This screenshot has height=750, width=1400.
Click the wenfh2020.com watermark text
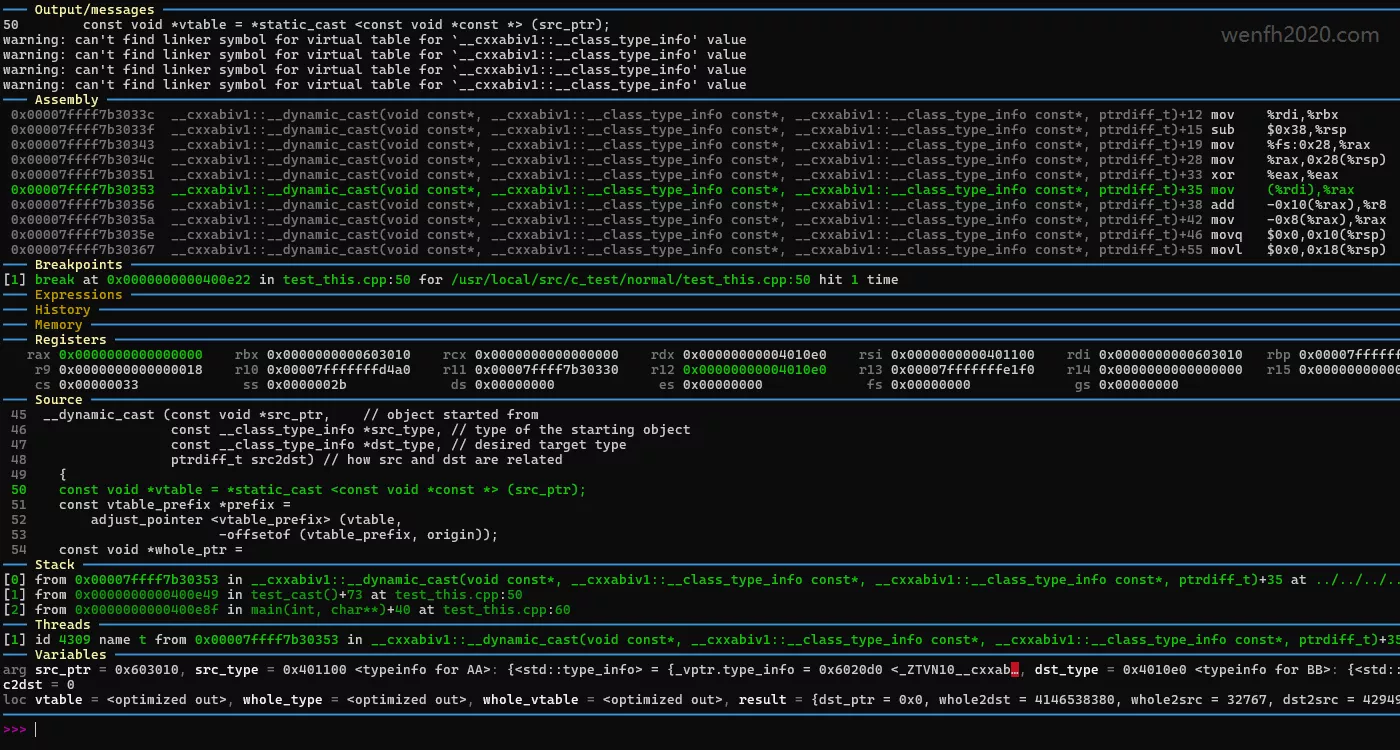tap(1299, 36)
